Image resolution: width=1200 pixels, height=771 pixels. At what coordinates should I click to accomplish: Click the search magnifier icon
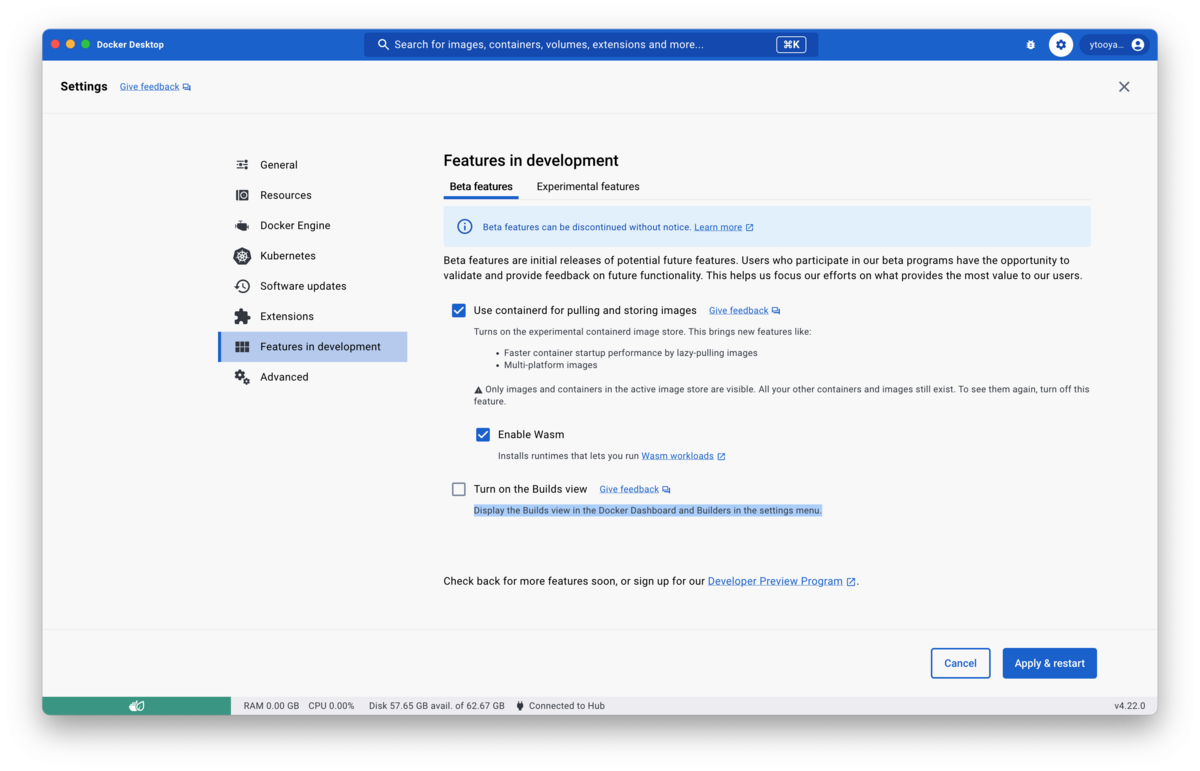point(383,45)
